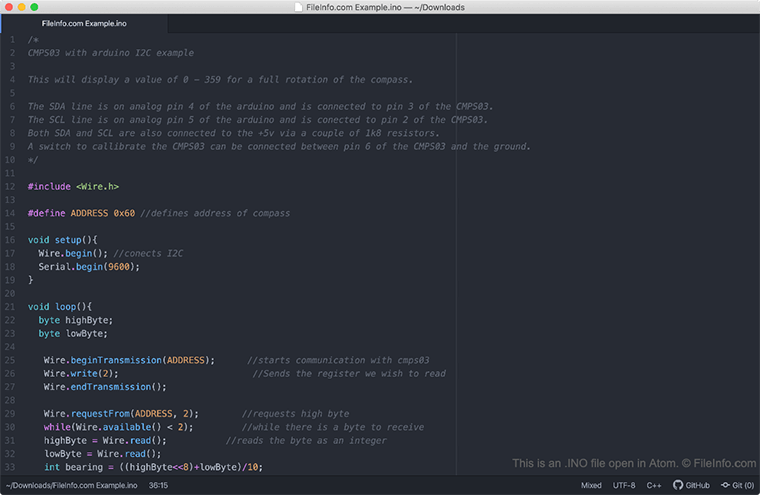The image size is (760, 495).
Task: Click the bearing variable name
Action: (84, 467)
